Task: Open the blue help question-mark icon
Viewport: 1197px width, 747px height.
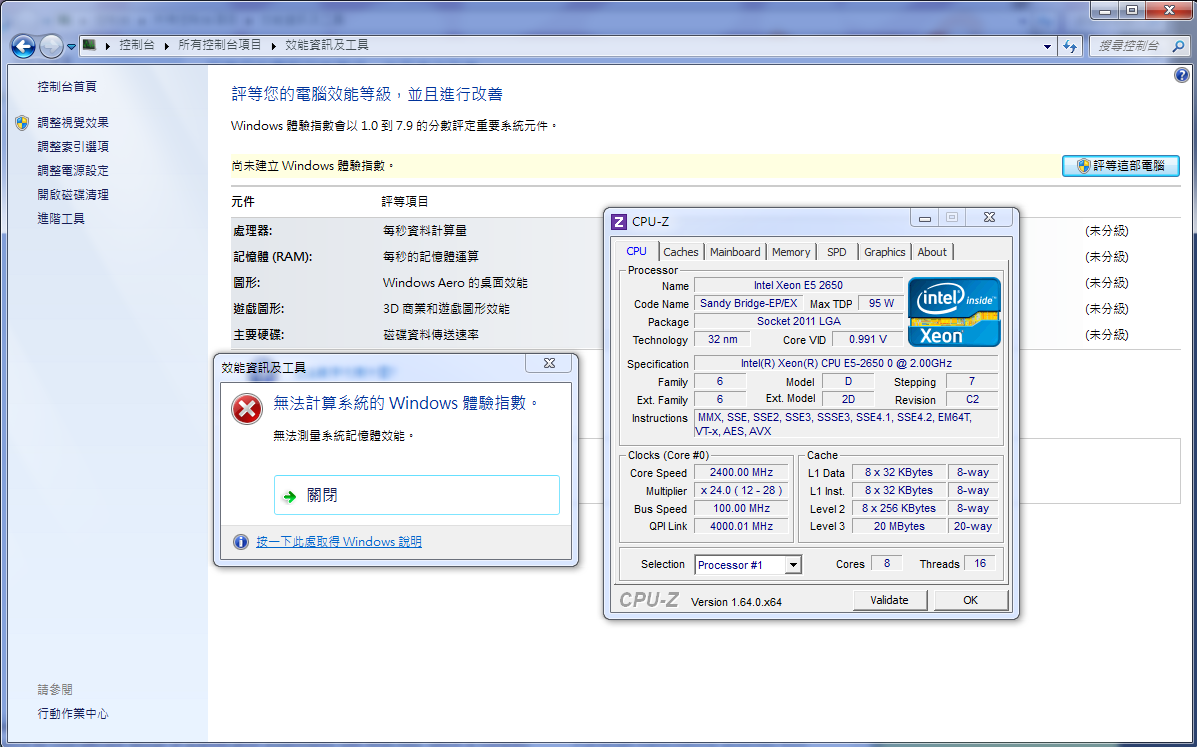Action: [1182, 75]
